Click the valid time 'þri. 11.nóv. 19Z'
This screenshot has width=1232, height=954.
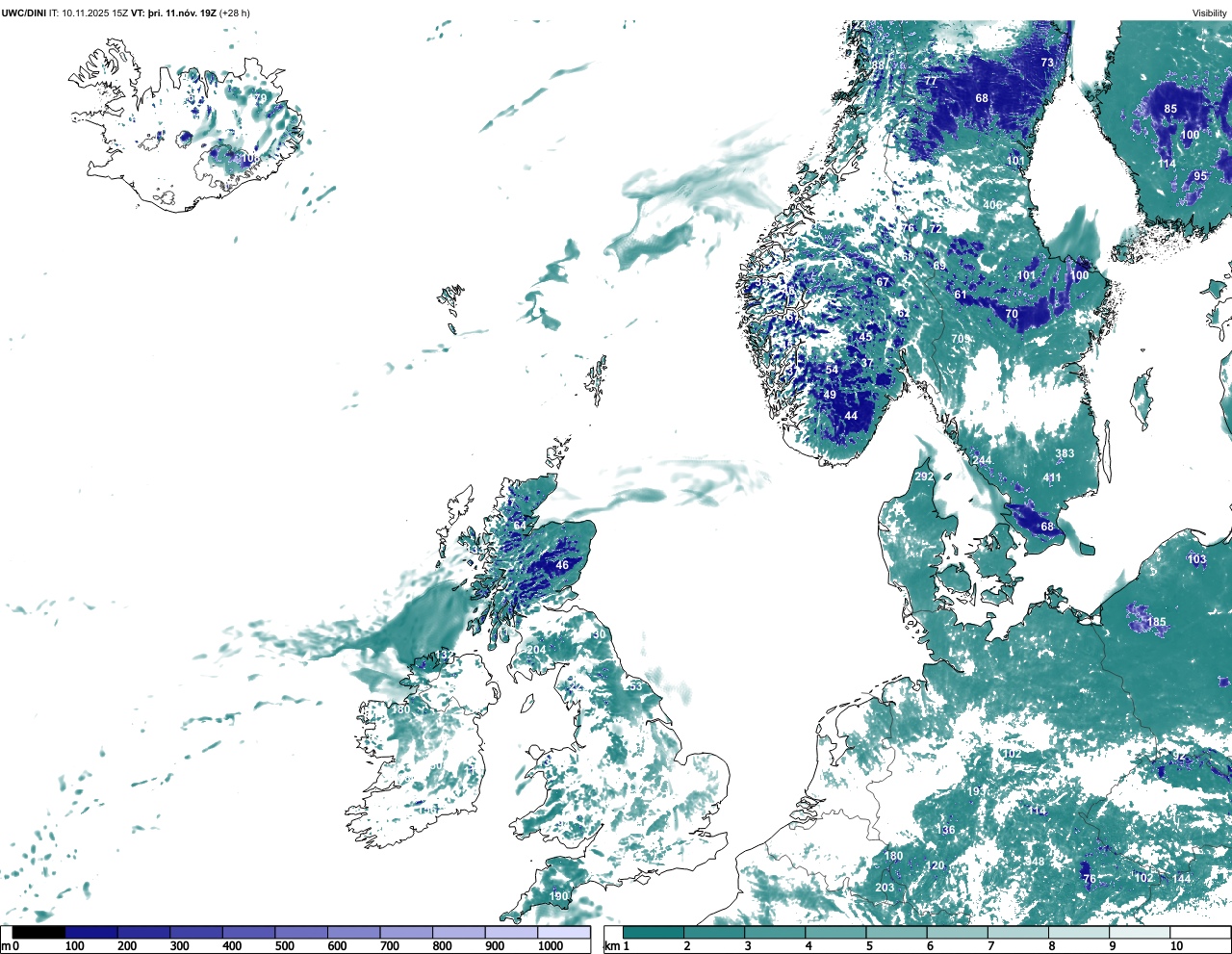click(181, 13)
